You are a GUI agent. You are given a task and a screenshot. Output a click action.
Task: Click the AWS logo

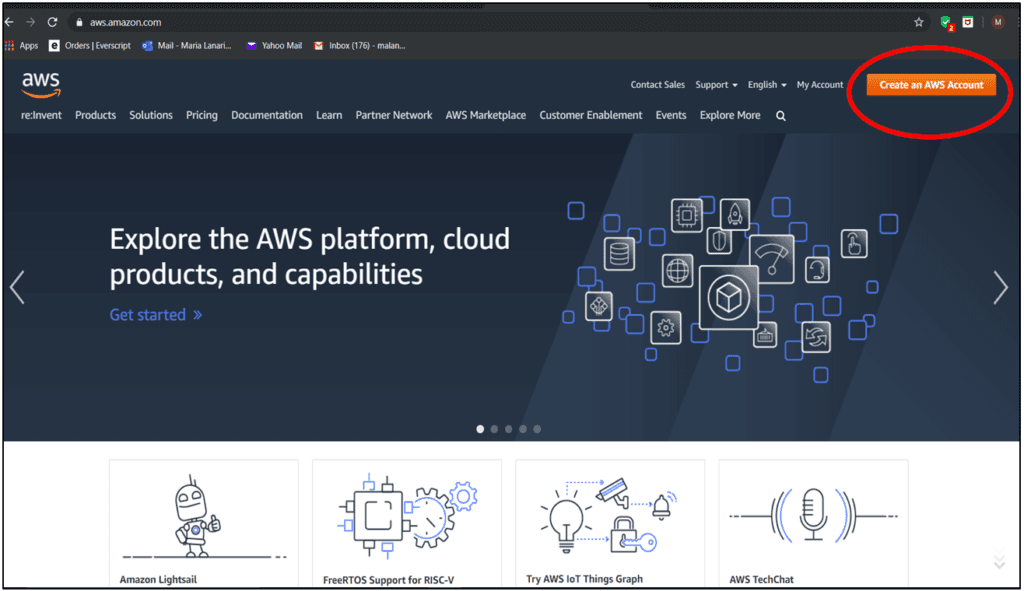point(40,86)
